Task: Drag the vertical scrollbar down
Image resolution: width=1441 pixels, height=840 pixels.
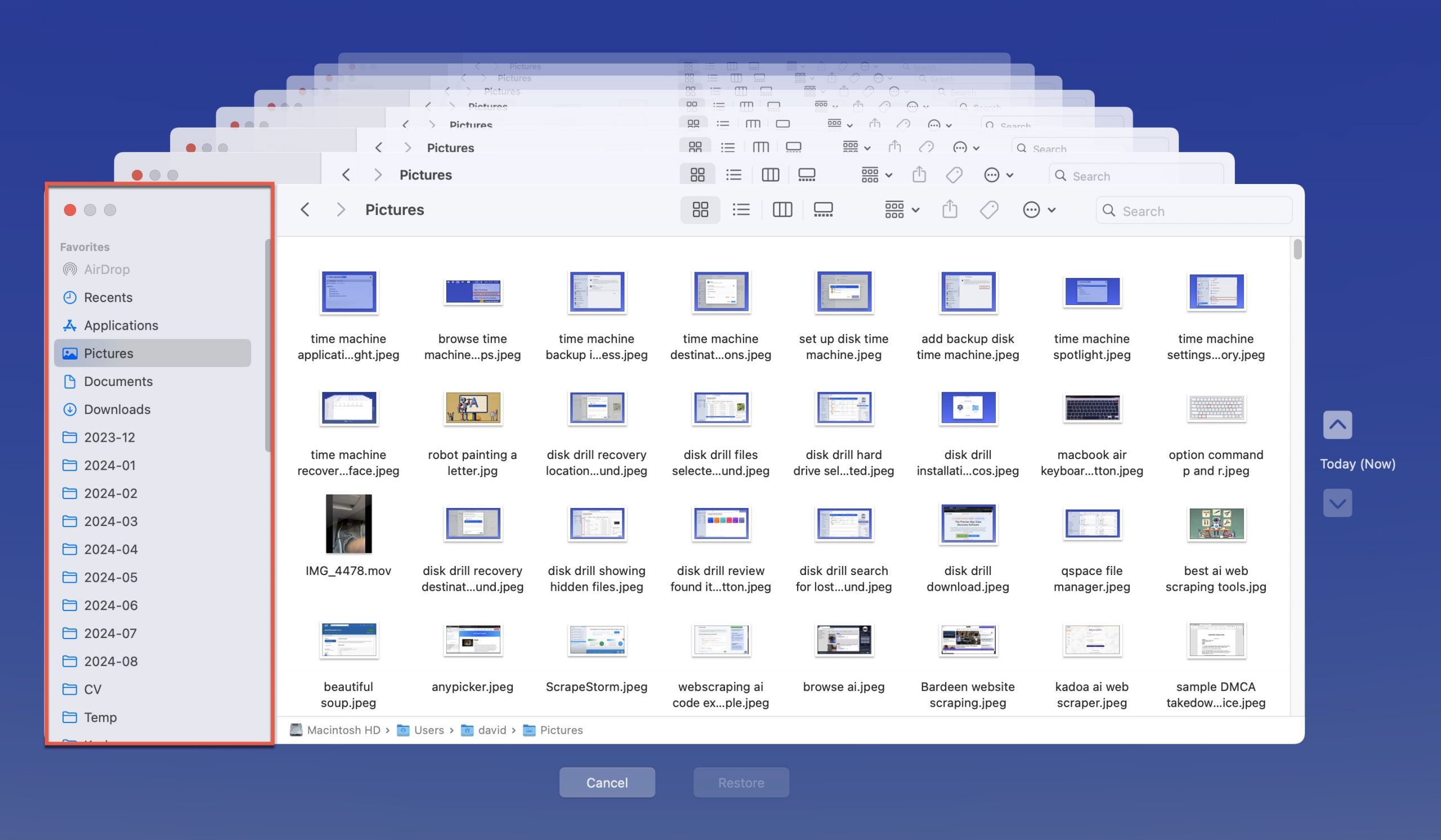Action: [1291, 258]
